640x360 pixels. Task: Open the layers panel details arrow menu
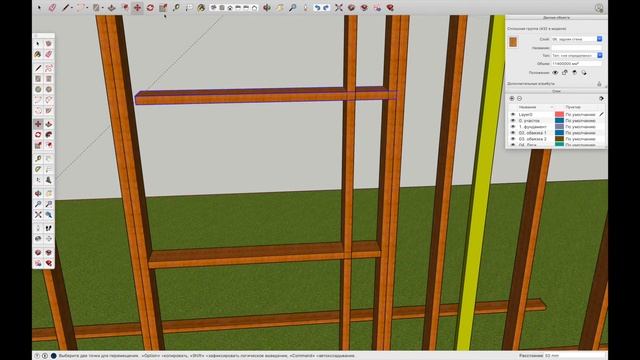click(601, 99)
